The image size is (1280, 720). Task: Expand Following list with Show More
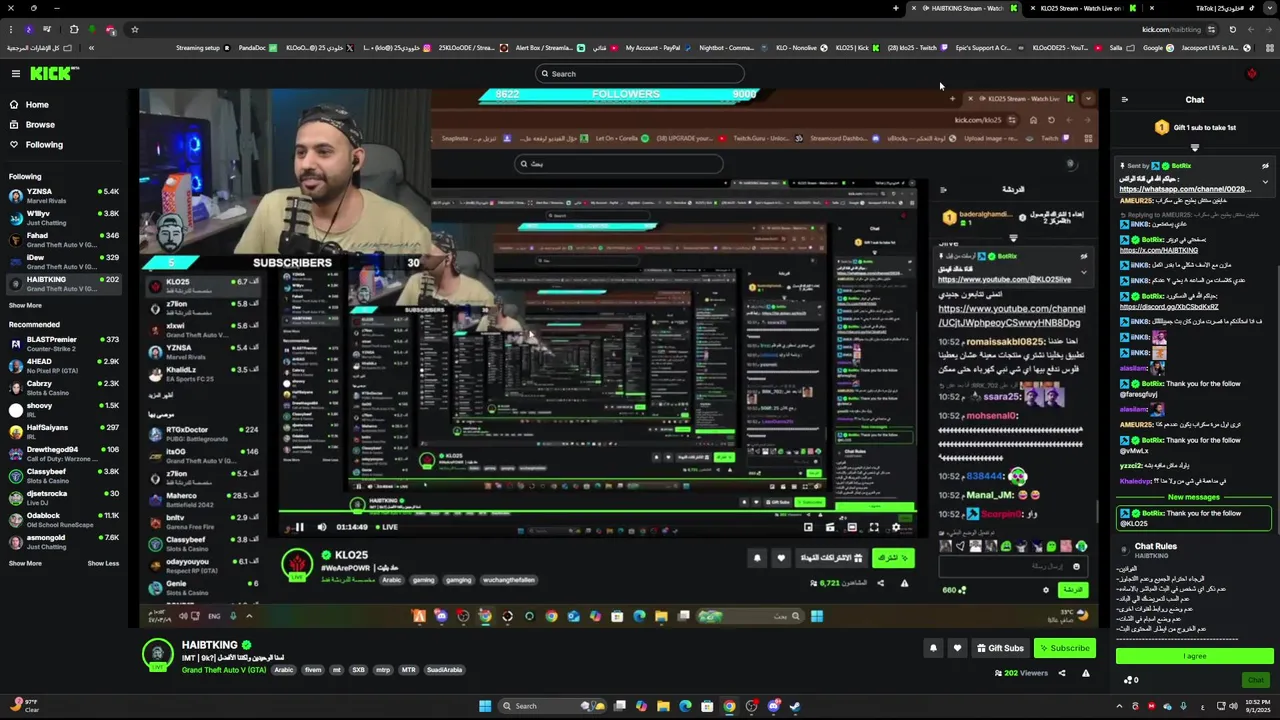pos(25,305)
